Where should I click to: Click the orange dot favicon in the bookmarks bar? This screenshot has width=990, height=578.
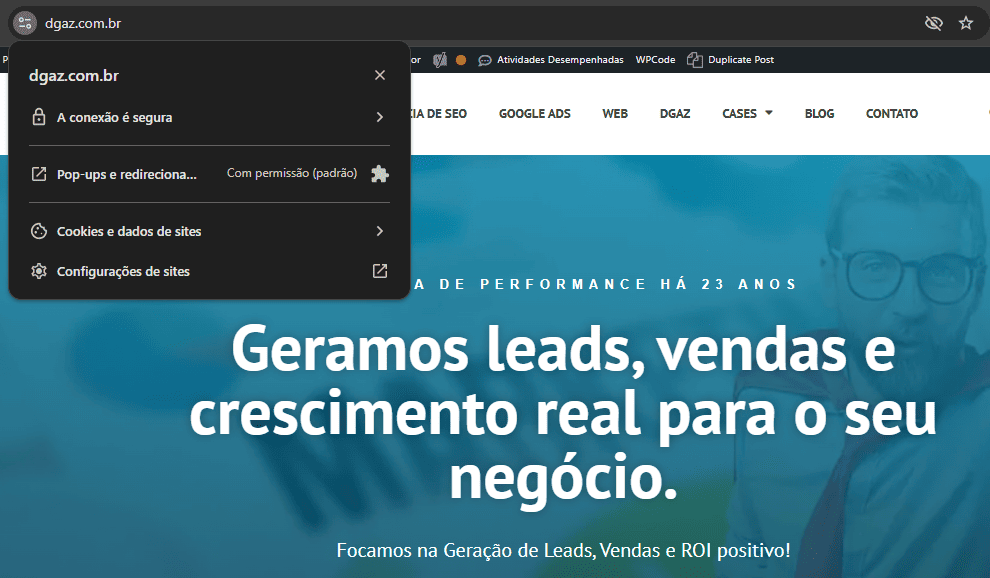pos(459,59)
